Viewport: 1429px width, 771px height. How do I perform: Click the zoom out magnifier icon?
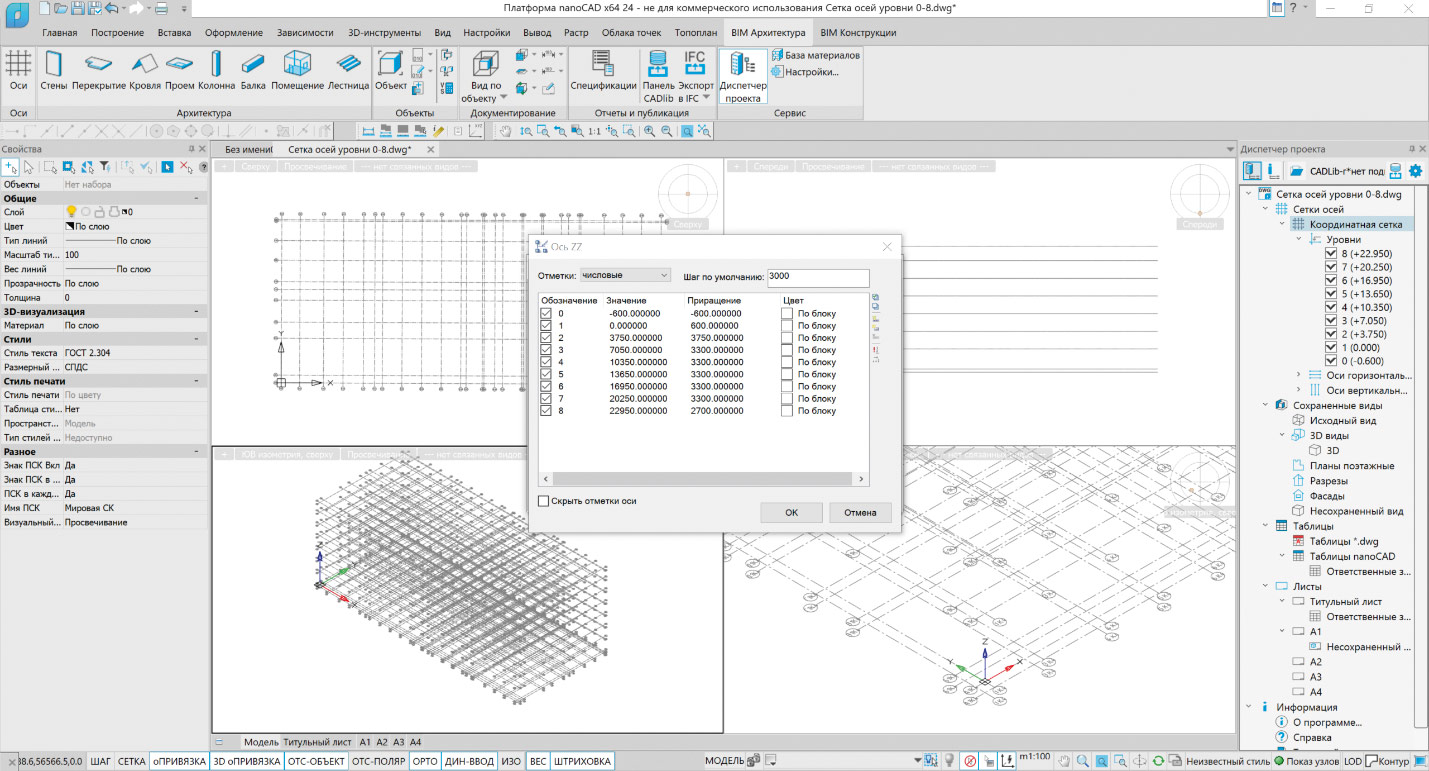click(667, 131)
